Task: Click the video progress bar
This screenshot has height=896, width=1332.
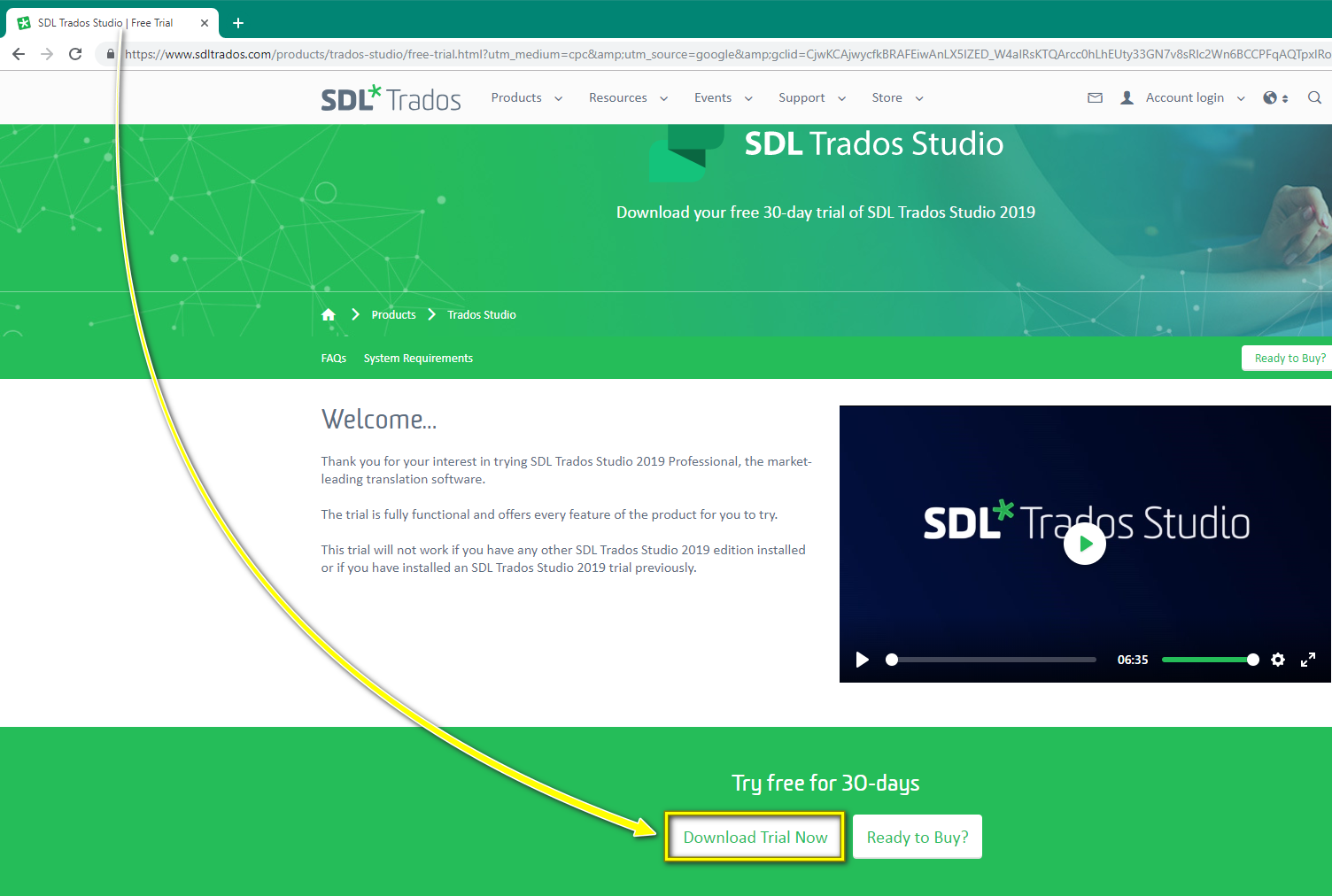Action: pos(992,660)
